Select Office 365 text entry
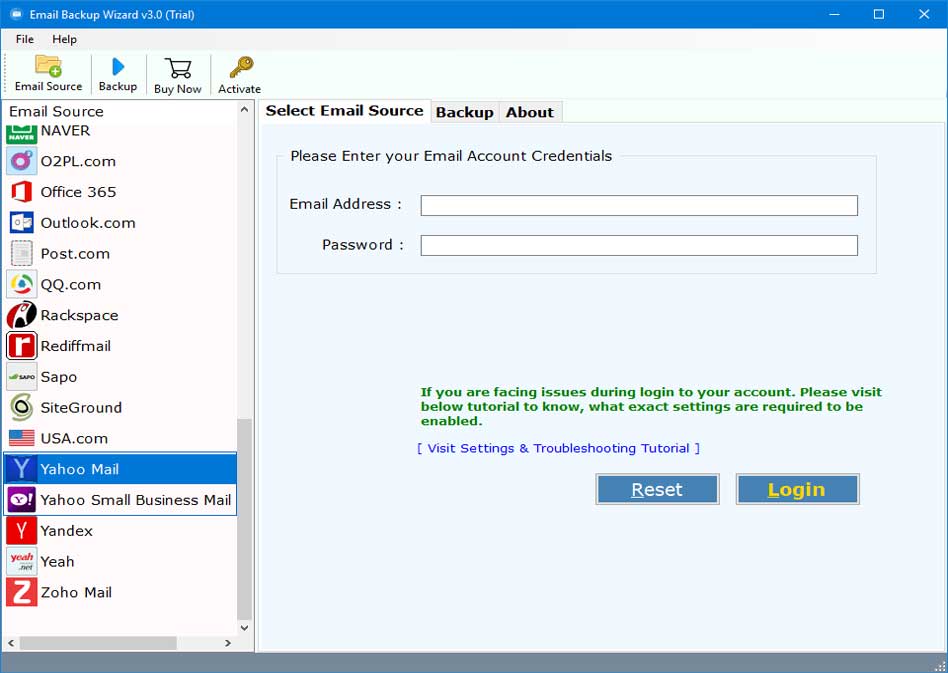This screenshot has width=948, height=673. pyautogui.click(x=78, y=192)
